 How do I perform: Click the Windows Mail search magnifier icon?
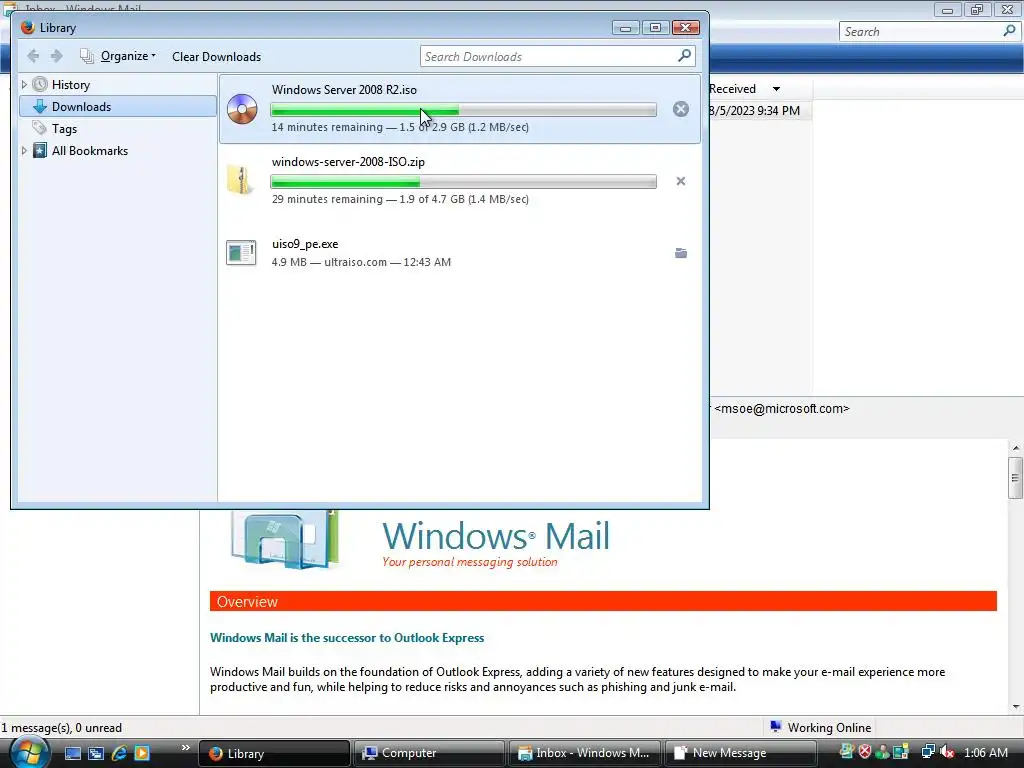click(x=1009, y=31)
